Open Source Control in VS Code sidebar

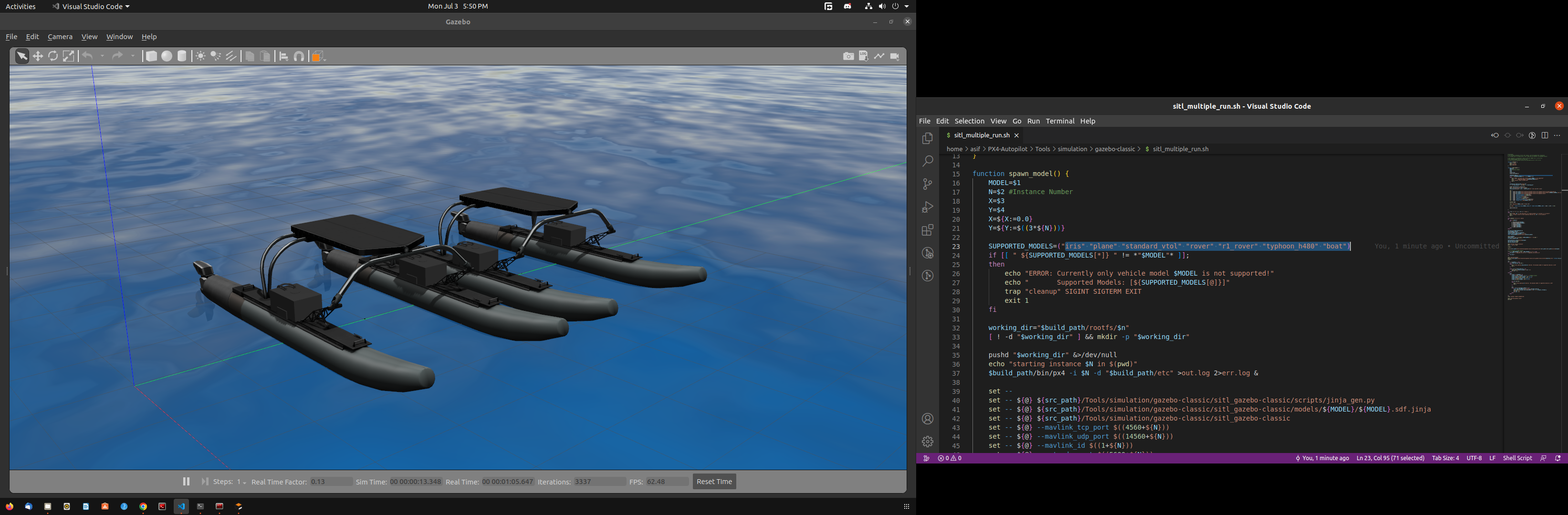pos(928,184)
